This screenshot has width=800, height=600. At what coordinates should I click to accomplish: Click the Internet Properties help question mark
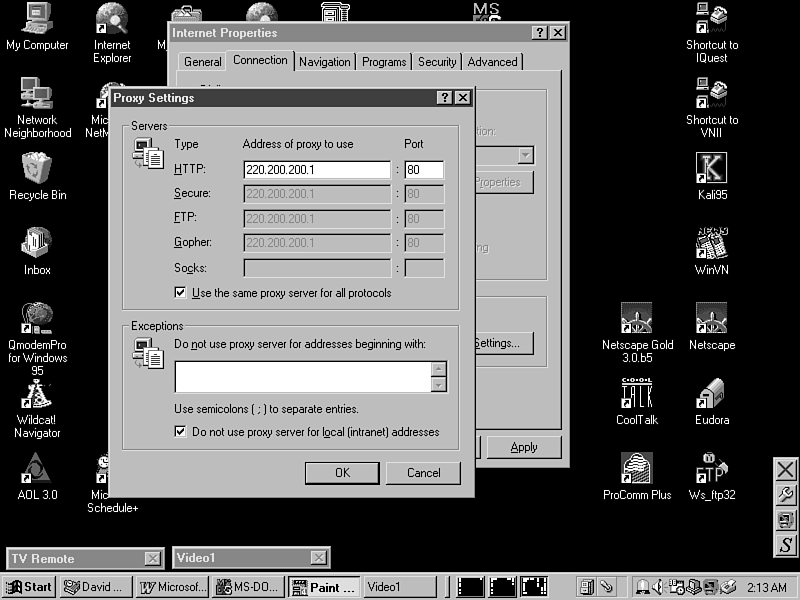[x=539, y=33]
